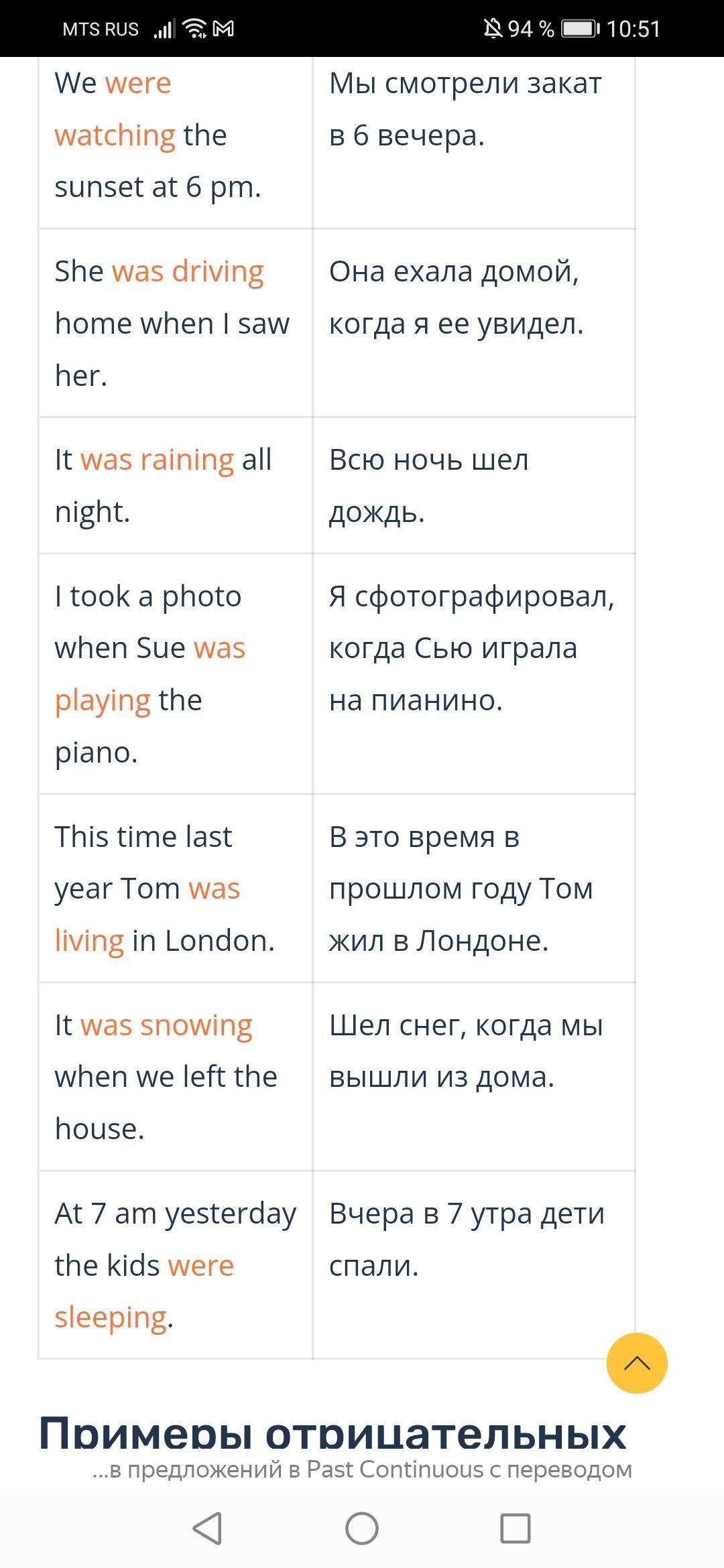Tap the recent apps square button
The height and width of the screenshot is (1568, 724).
click(x=516, y=1528)
